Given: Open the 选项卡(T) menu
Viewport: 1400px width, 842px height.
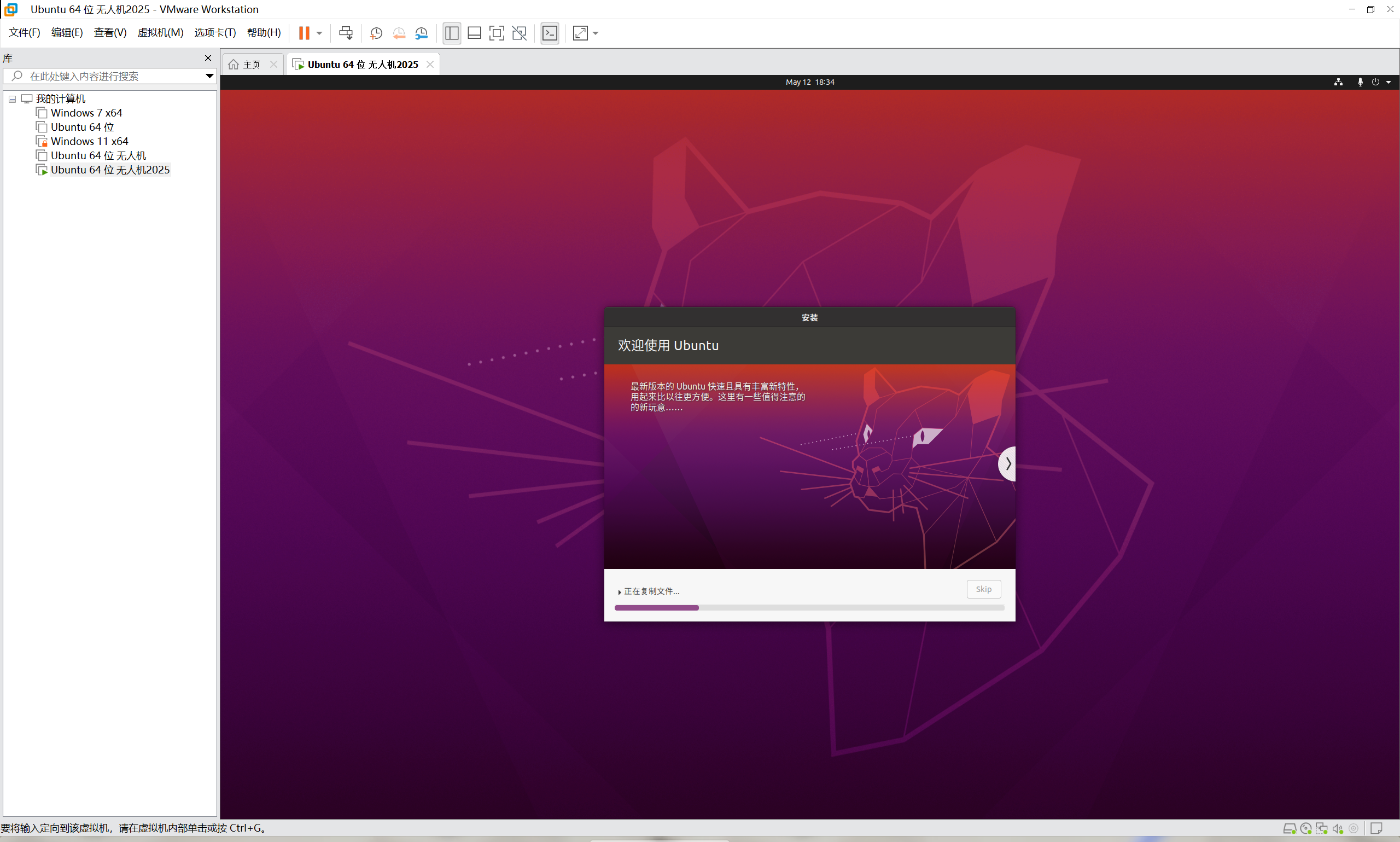Looking at the screenshot, I should click(x=215, y=32).
